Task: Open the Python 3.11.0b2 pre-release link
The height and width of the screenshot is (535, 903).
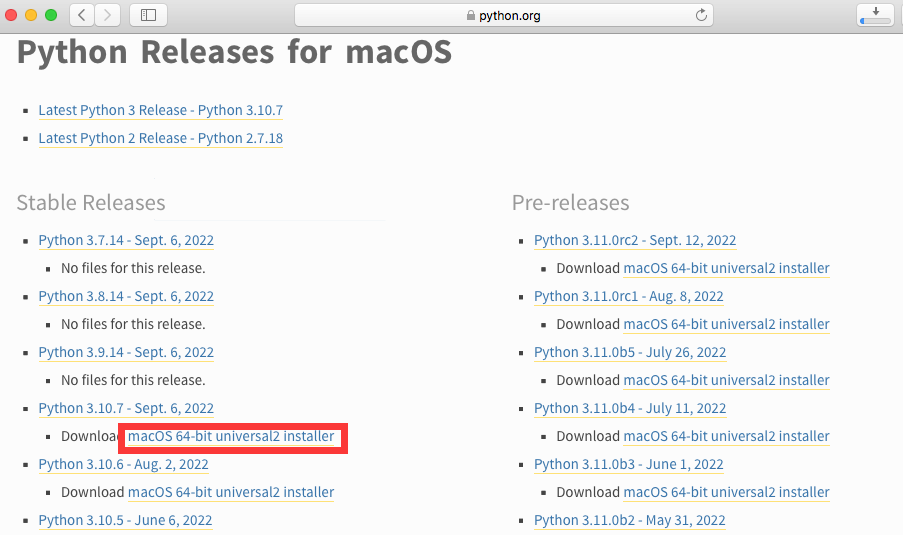Action: [x=629, y=520]
